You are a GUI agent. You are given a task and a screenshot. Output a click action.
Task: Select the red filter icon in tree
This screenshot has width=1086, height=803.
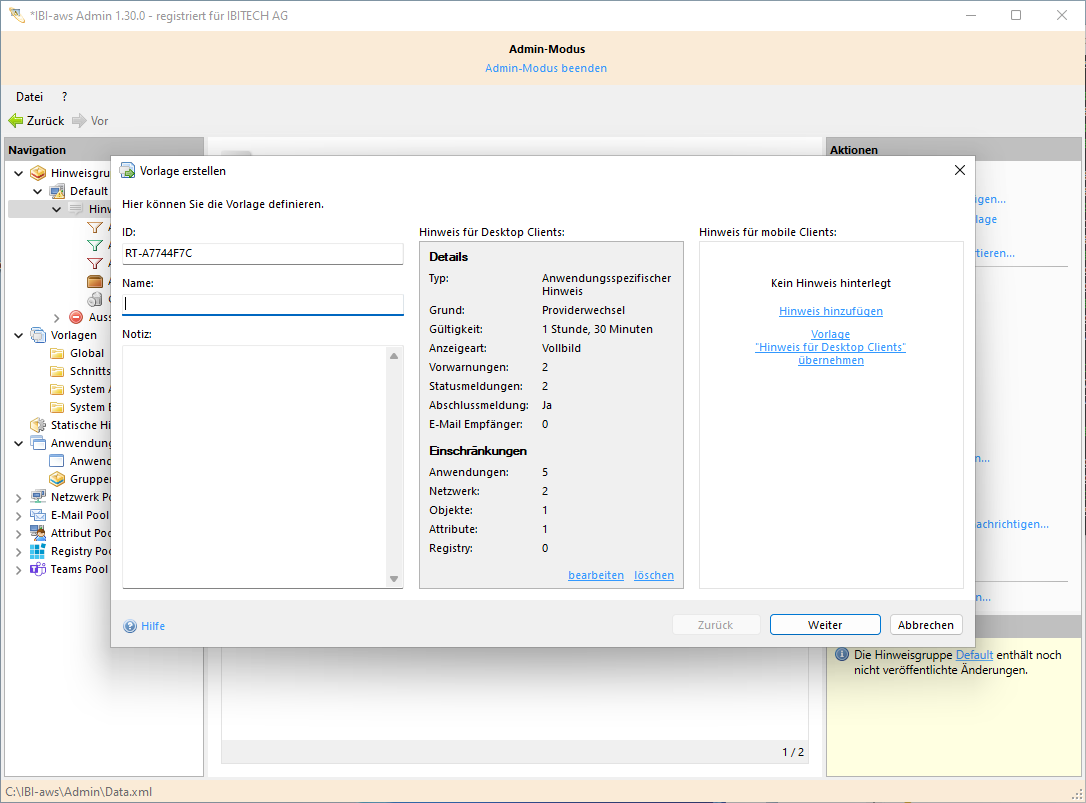tap(95, 263)
